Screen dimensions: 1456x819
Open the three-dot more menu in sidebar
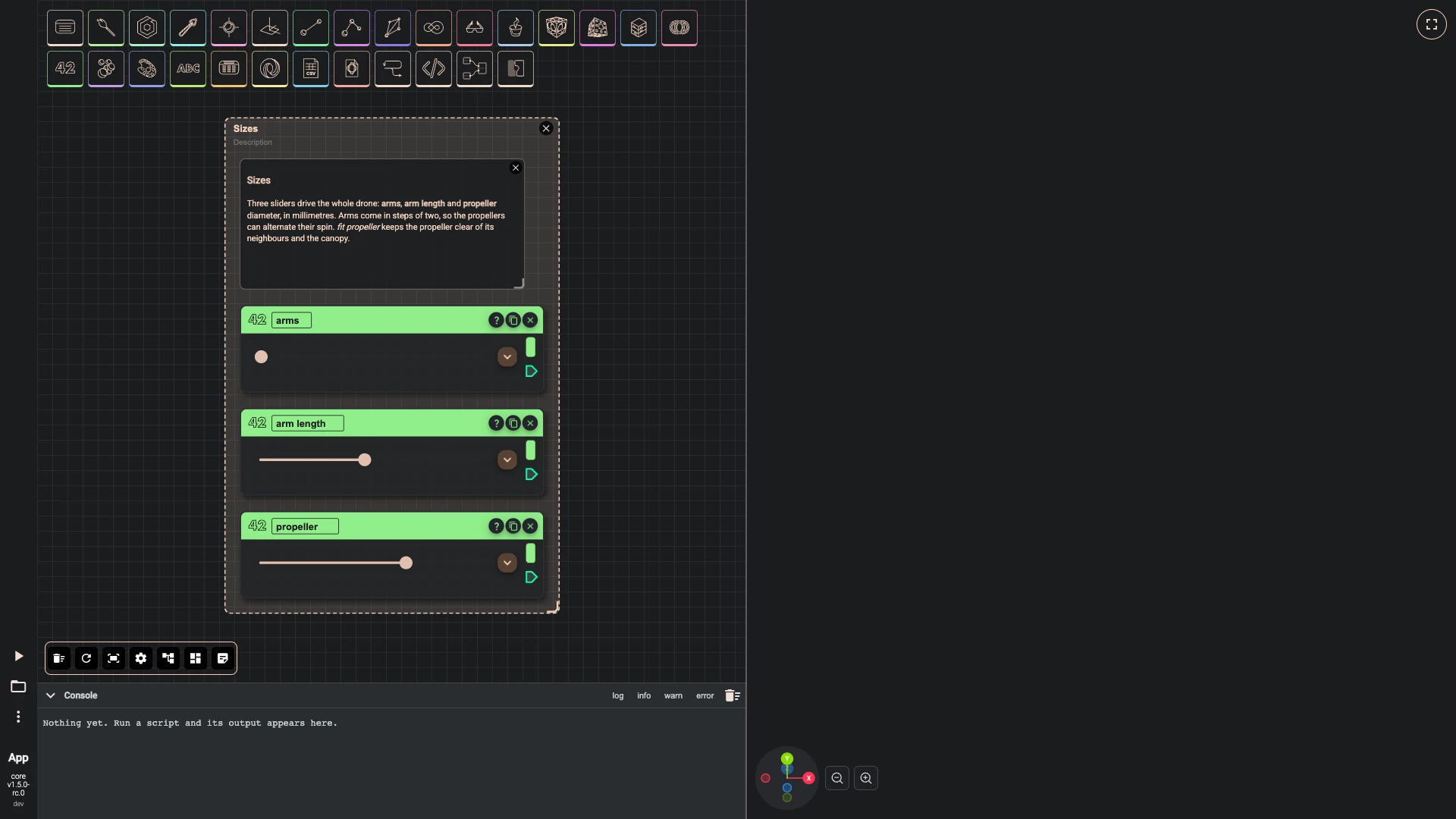18,717
